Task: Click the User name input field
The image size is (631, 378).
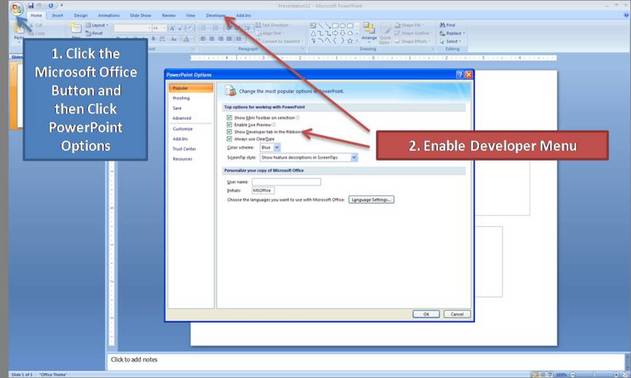Action: click(x=286, y=182)
